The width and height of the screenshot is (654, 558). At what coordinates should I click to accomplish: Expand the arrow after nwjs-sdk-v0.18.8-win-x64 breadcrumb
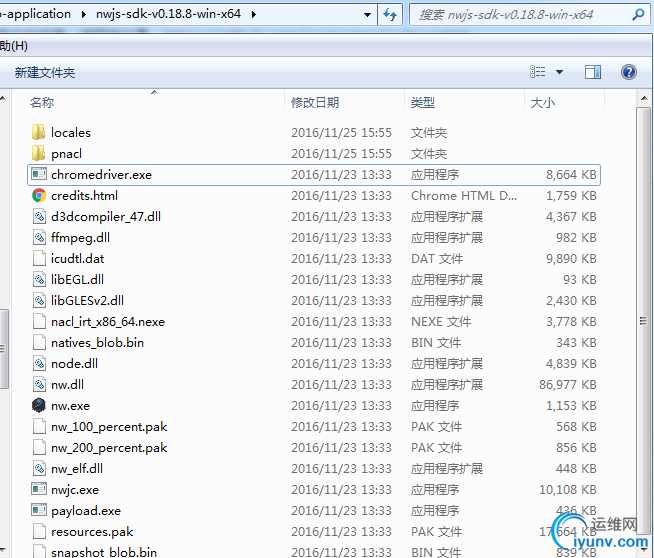[254, 15]
